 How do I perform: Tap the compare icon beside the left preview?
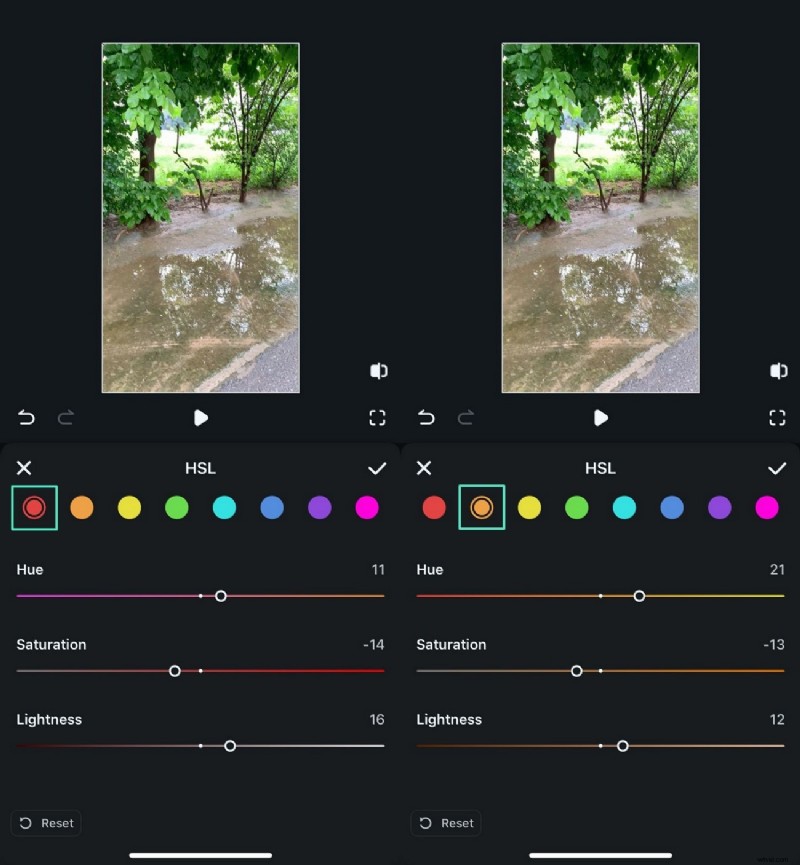pyautogui.click(x=378, y=370)
